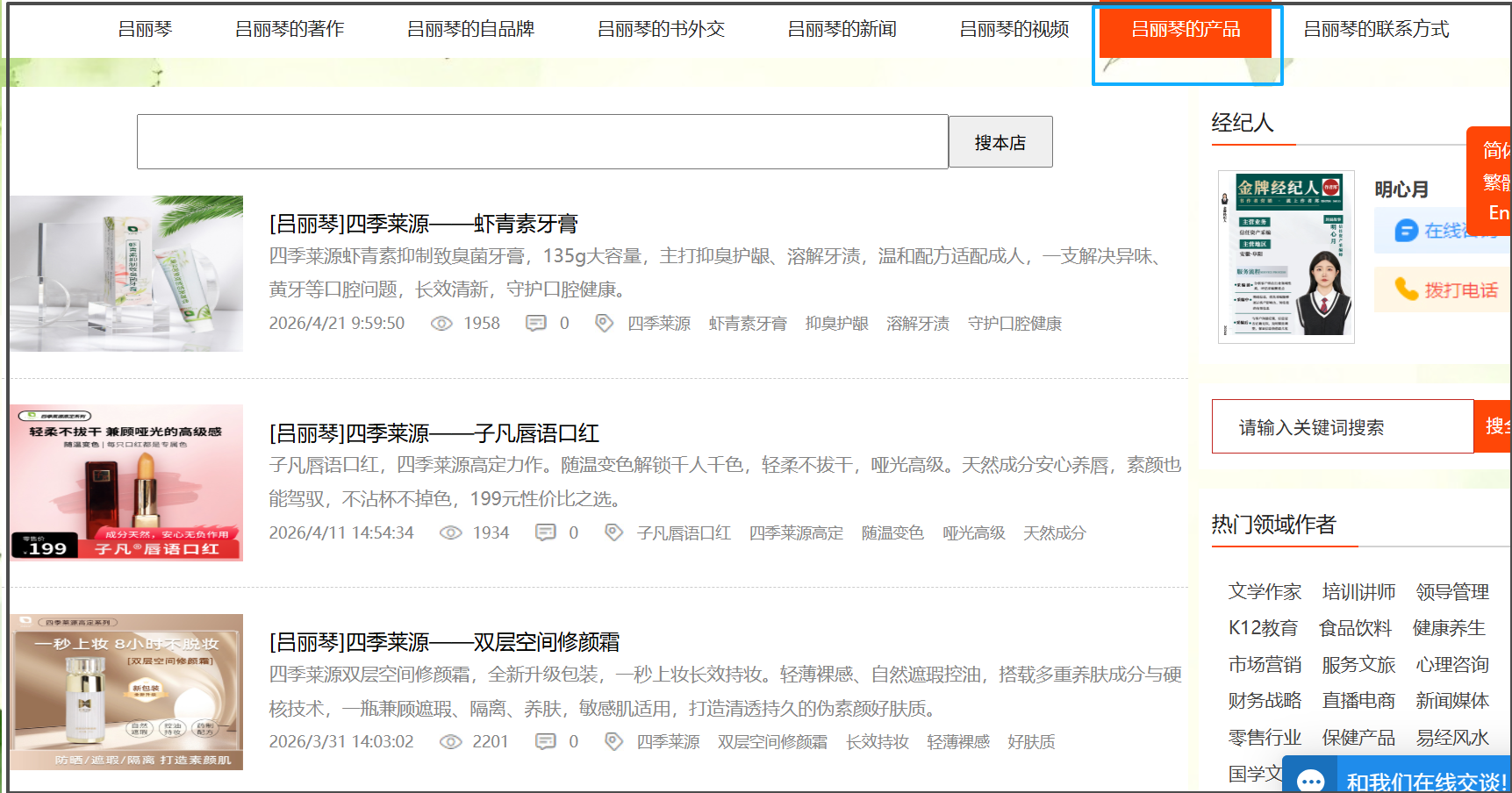
Task: Click the tag icon before 四季莱源 on toothpaste row
Action: pos(604,323)
